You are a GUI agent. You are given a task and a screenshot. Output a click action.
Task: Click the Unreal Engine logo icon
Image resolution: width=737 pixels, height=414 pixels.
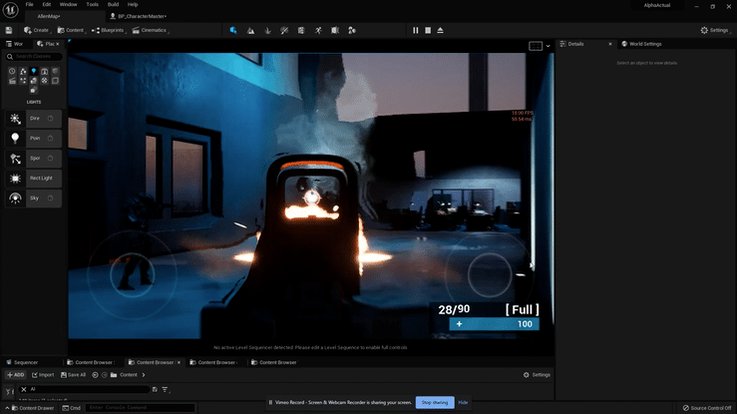click(10, 10)
